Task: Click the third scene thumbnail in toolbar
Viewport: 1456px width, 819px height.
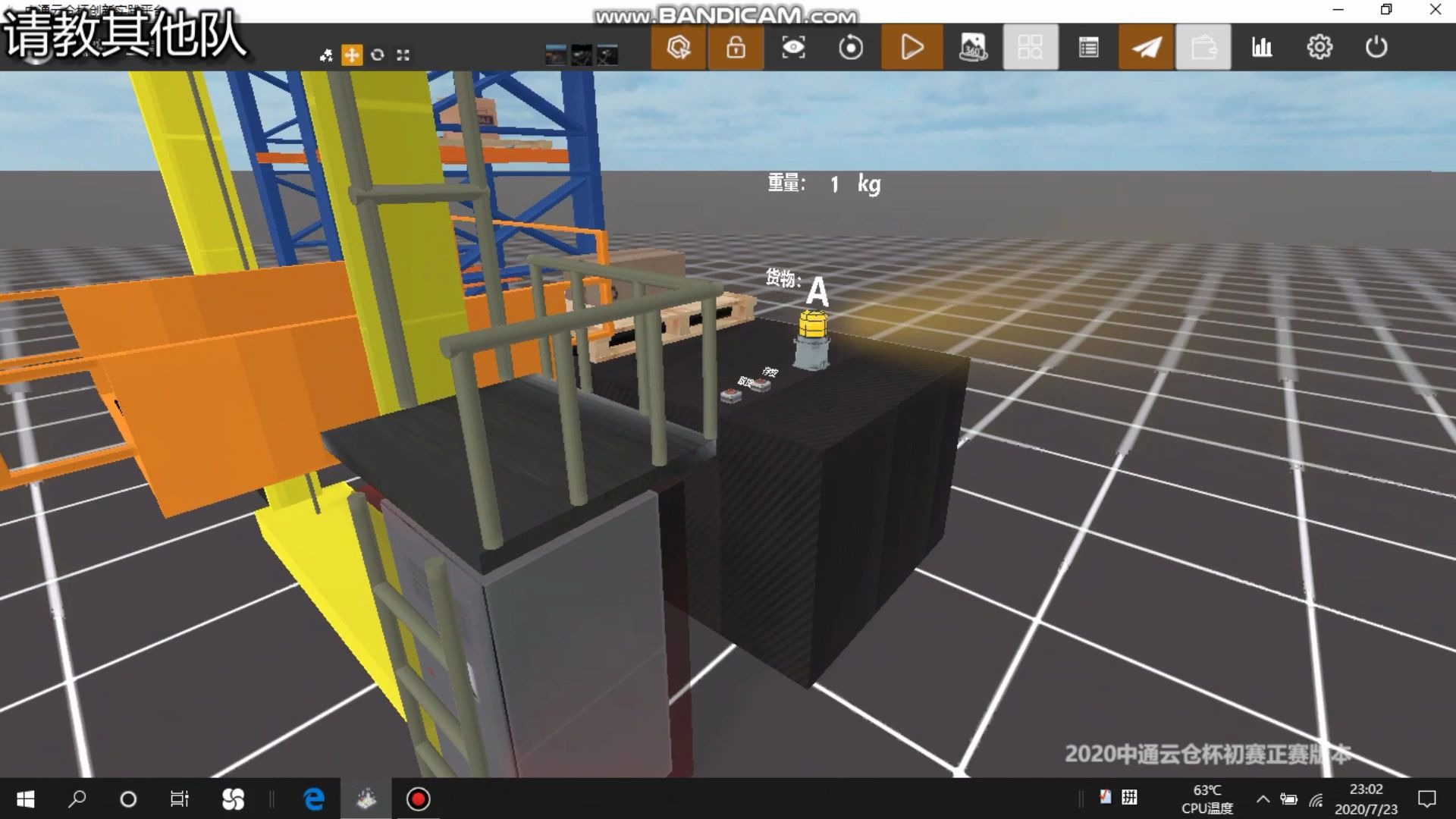Action: click(x=607, y=55)
